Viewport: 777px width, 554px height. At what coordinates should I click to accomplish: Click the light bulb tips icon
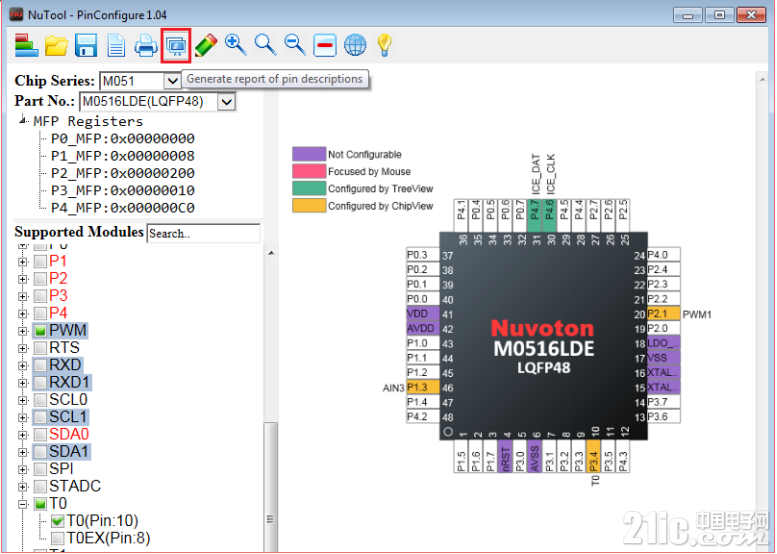385,45
